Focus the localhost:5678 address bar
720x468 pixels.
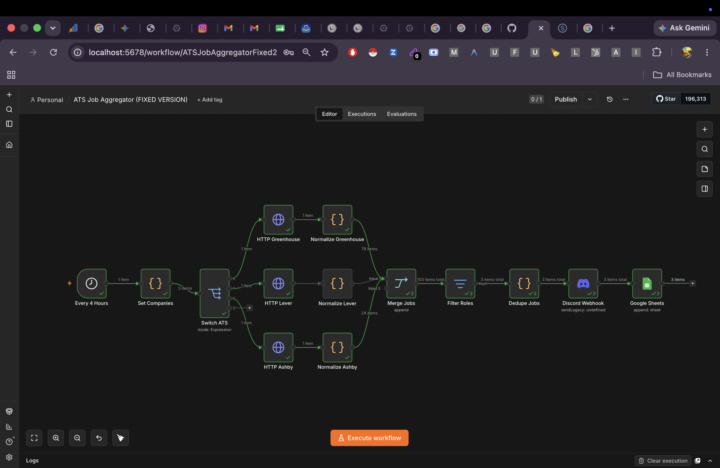[x=183, y=52]
